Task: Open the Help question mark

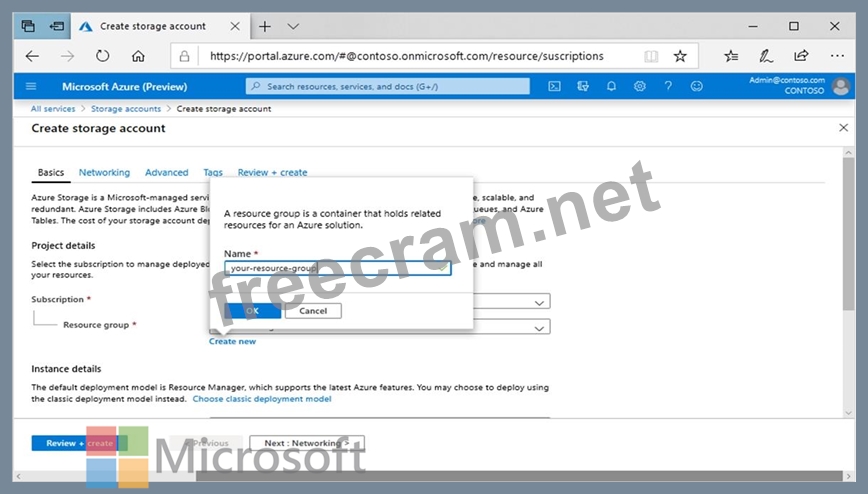Action: (668, 86)
